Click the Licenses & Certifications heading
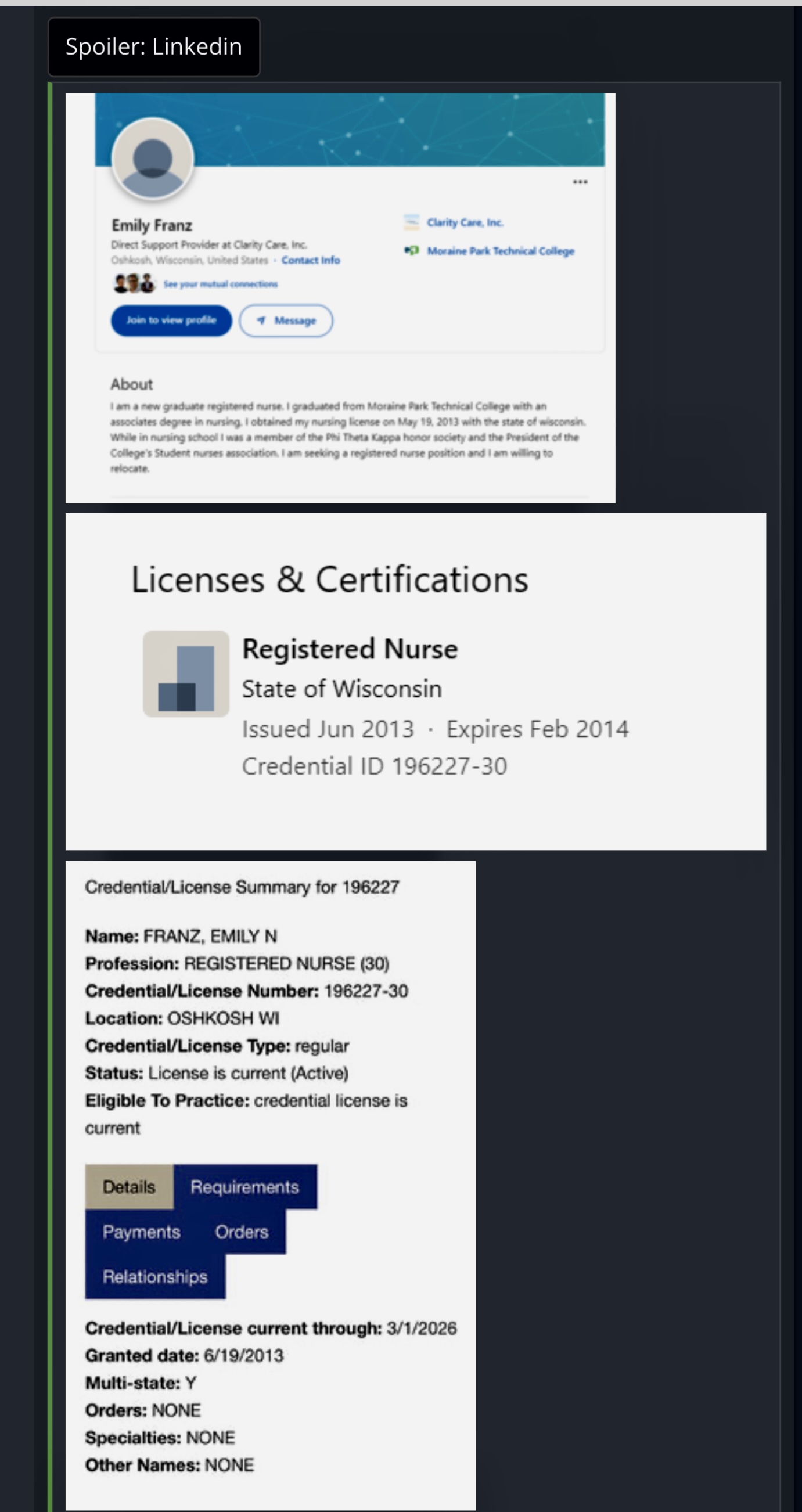The height and width of the screenshot is (1512, 802). click(329, 580)
